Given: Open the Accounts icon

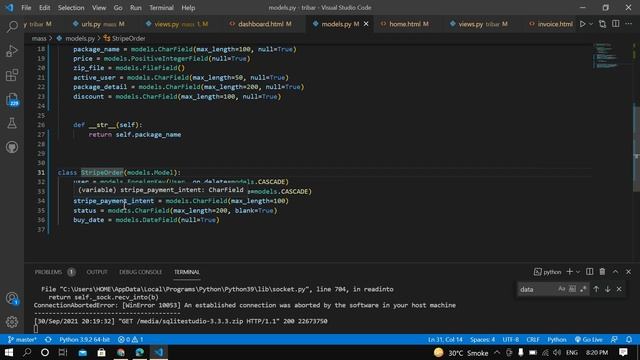Looking at the screenshot, I should (12, 298).
